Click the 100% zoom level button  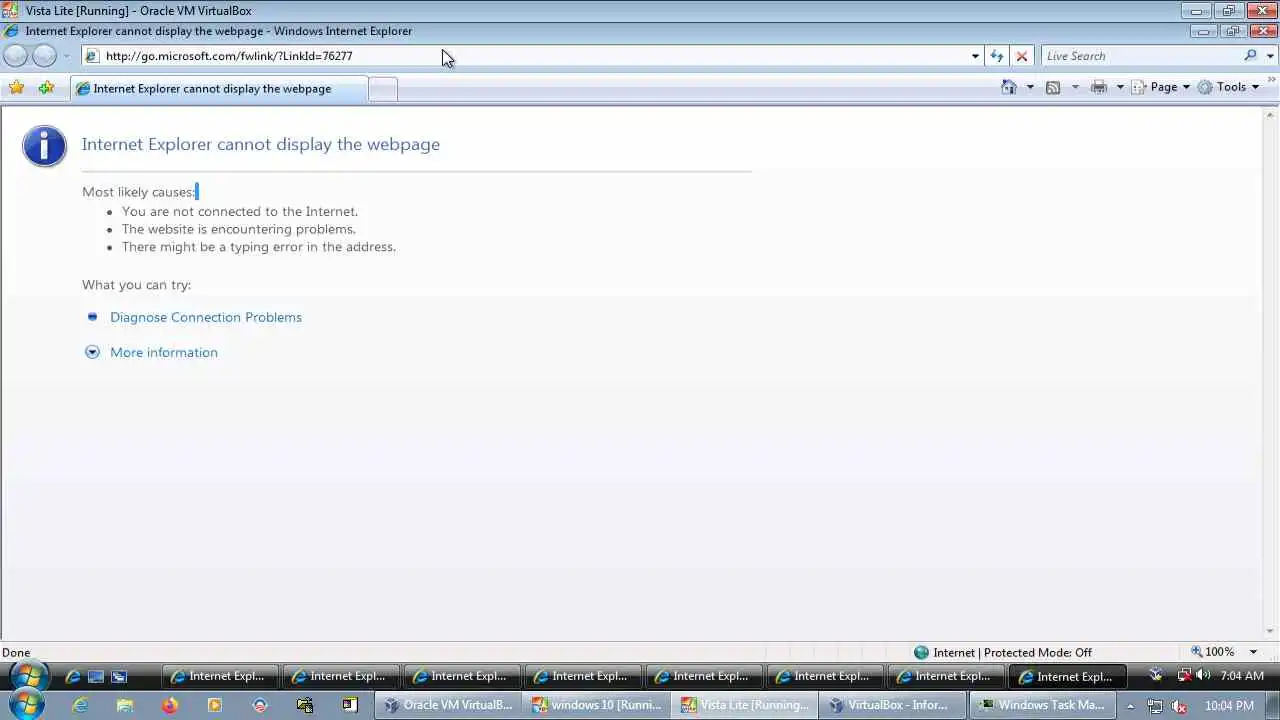1213,652
